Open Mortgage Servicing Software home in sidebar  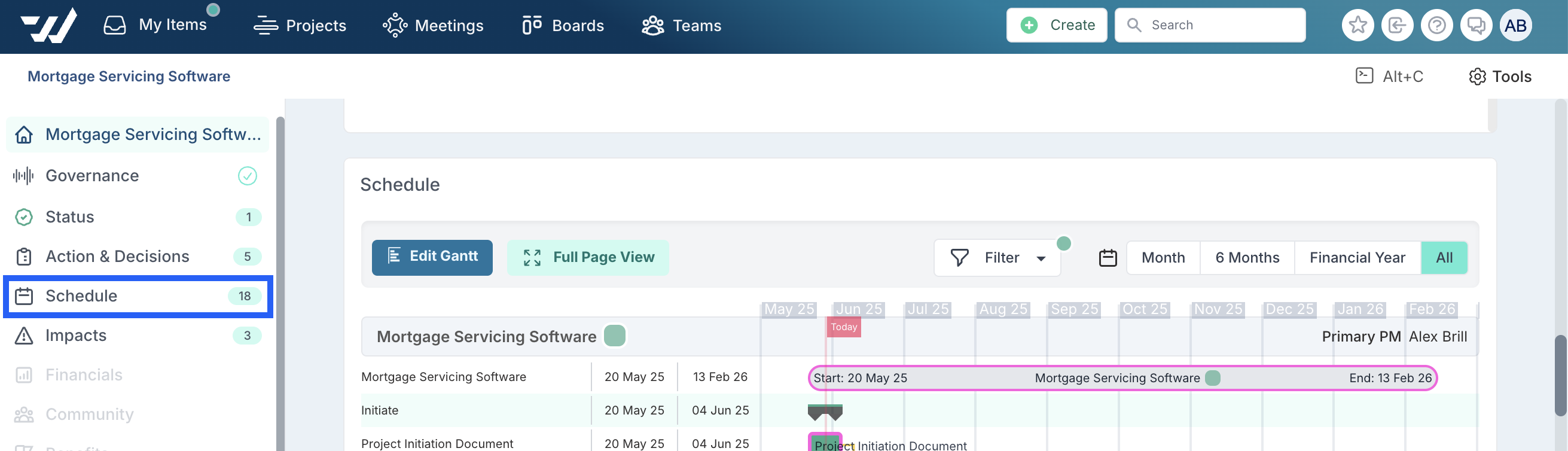pos(138,134)
